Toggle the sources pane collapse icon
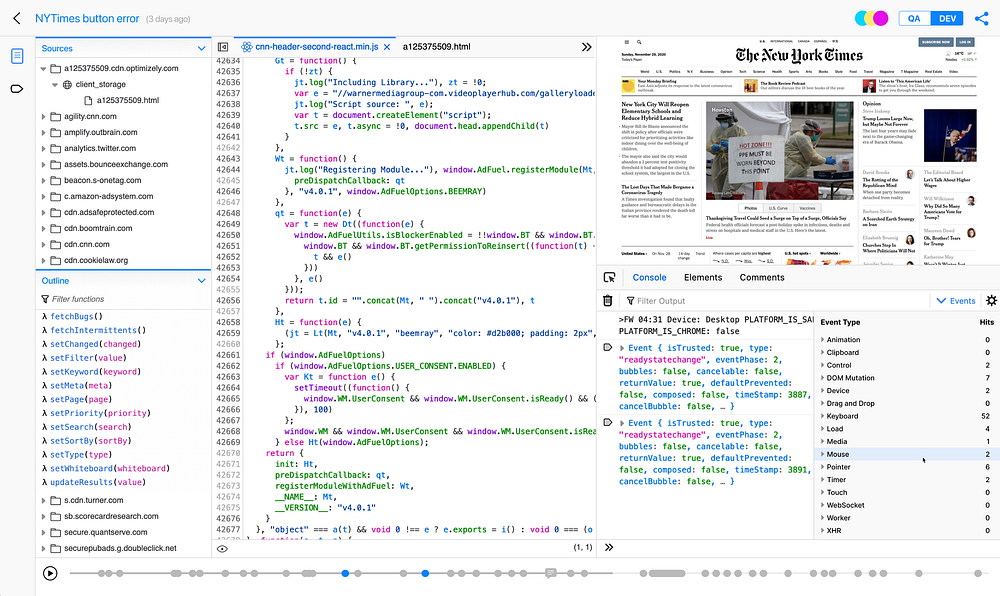 224,47
